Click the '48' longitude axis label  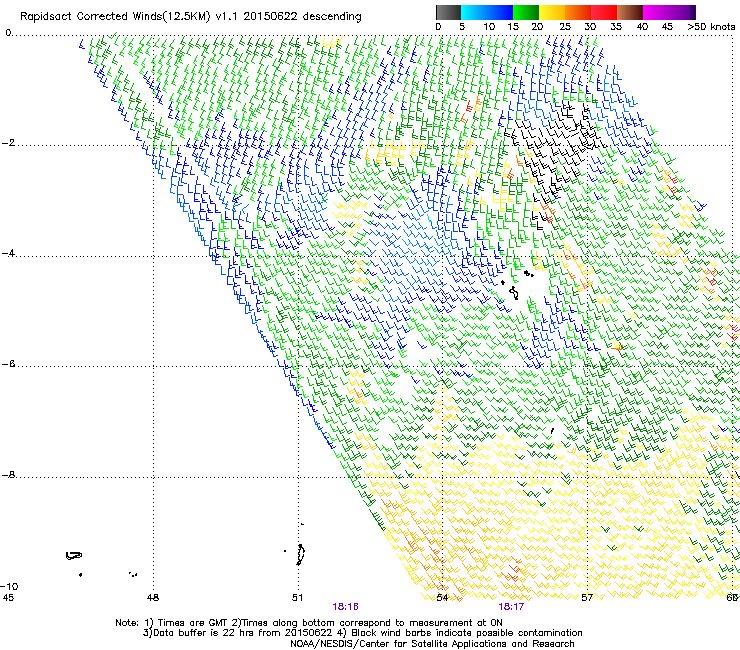click(x=153, y=598)
